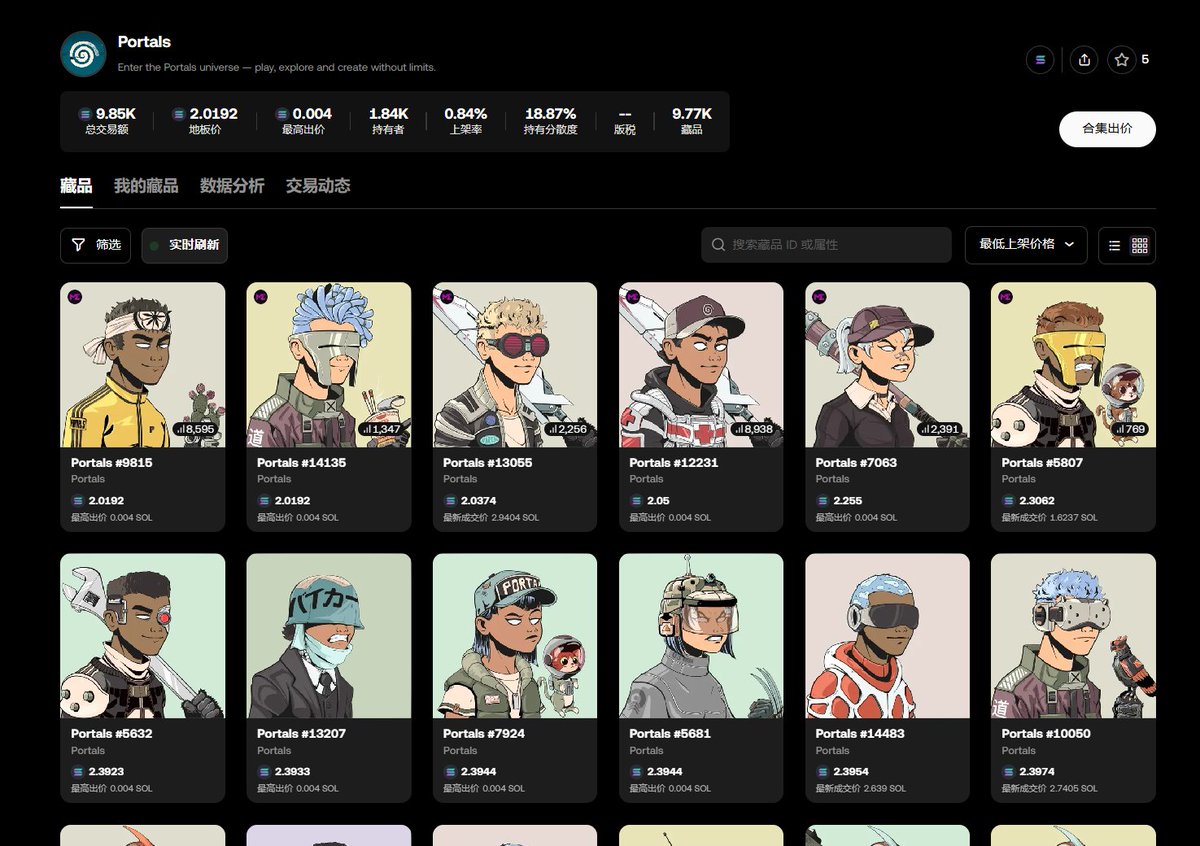Viewport: 1200px width, 846px height.
Task: Click the marketplace badge on Portals #12231
Action: pos(632,297)
